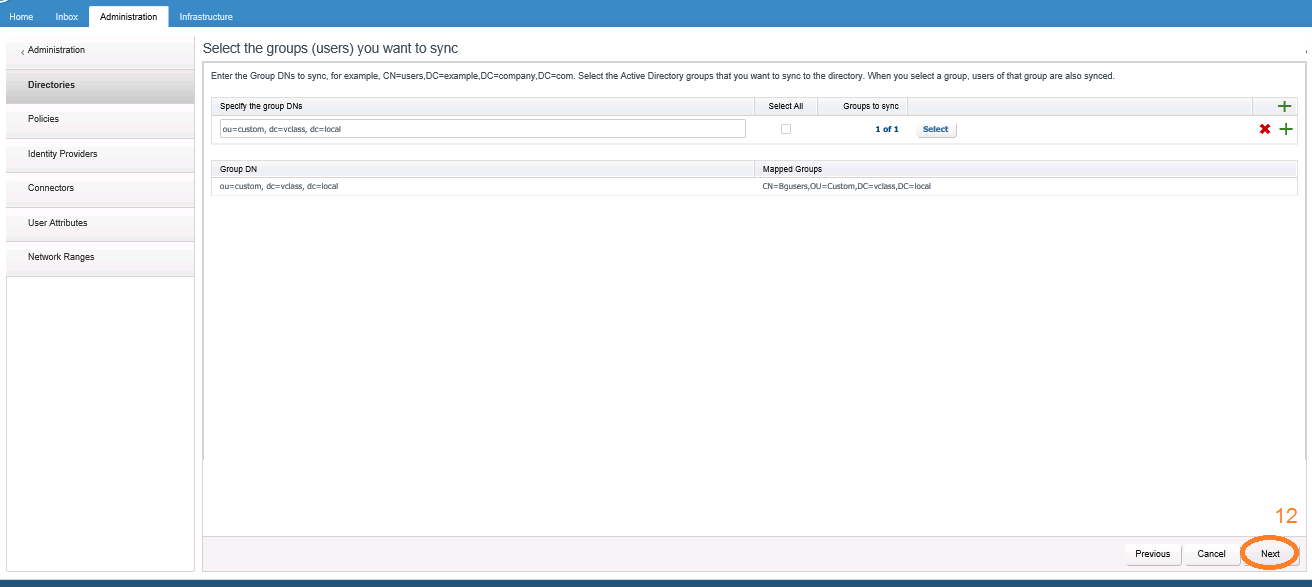Click the Next button to continue
The width and height of the screenshot is (1312, 587).
(x=1268, y=553)
